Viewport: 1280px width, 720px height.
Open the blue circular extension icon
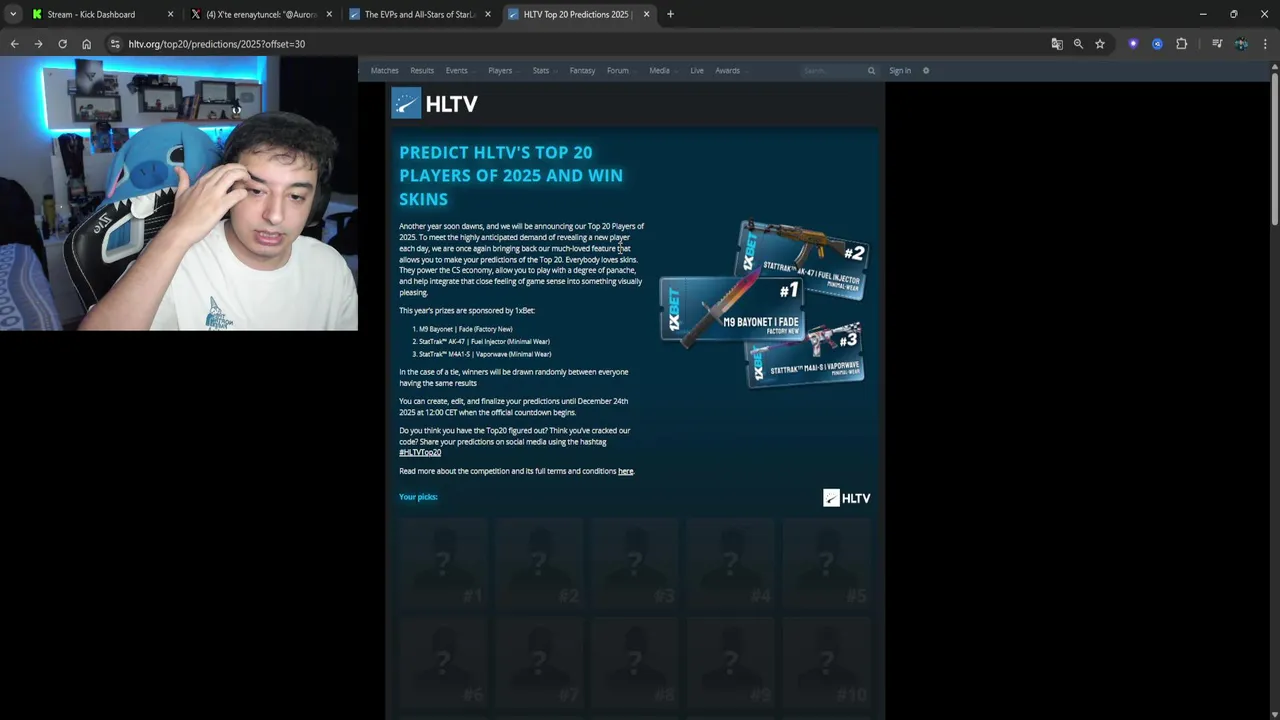tap(1157, 44)
